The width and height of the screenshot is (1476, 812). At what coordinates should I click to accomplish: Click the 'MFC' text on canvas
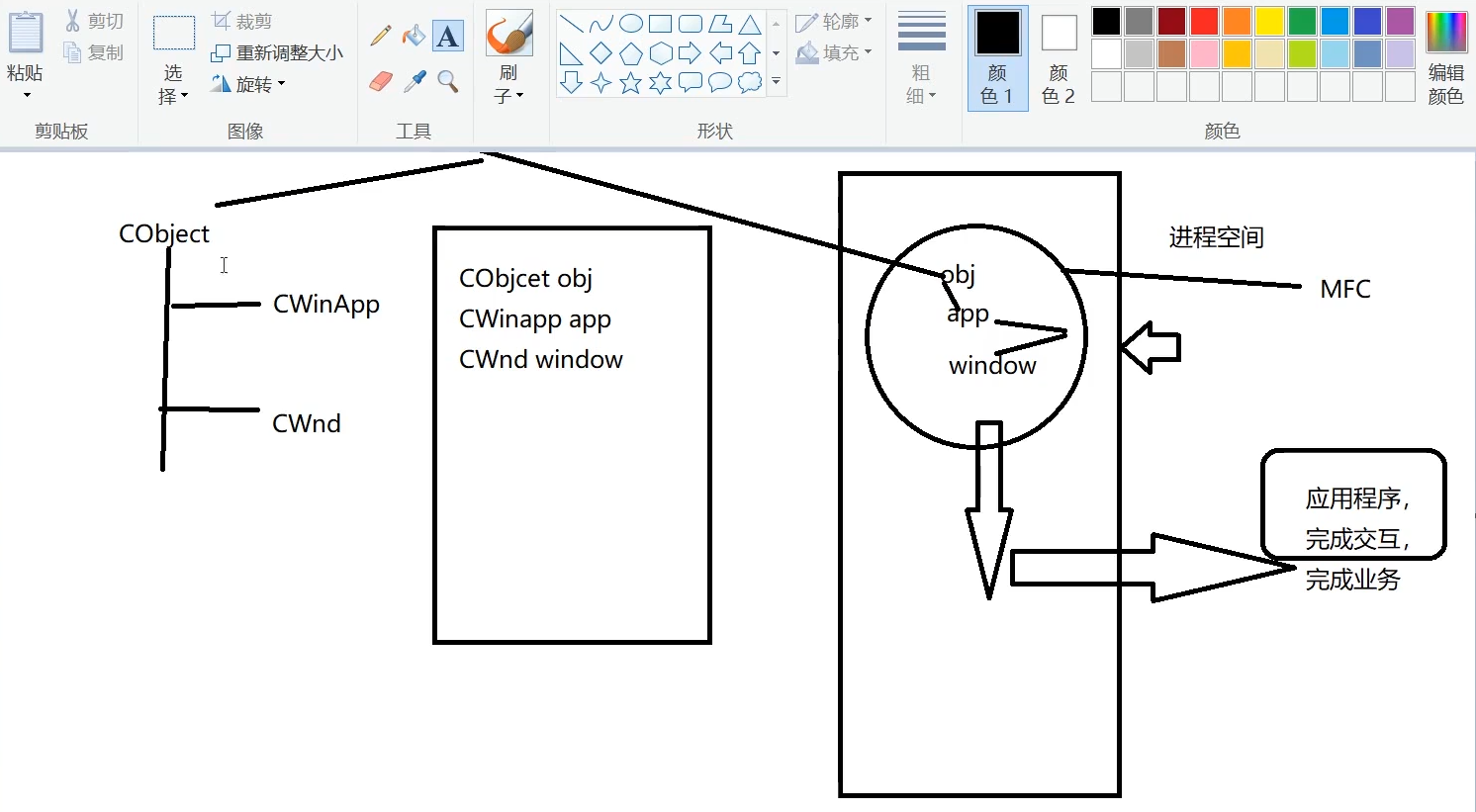pos(1345,289)
